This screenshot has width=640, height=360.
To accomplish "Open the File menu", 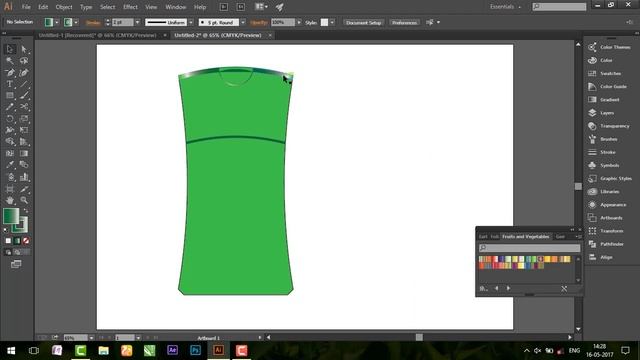I will 26,7.
